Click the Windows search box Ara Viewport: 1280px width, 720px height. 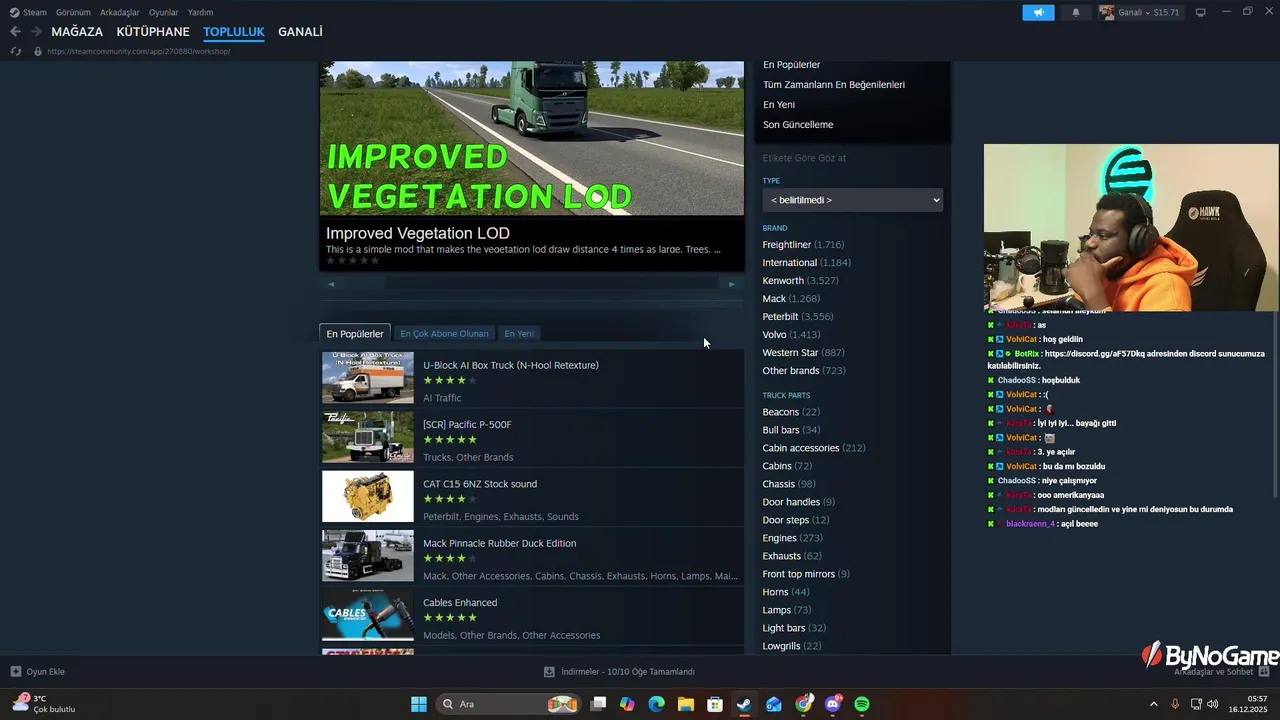click(x=507, y=704)
